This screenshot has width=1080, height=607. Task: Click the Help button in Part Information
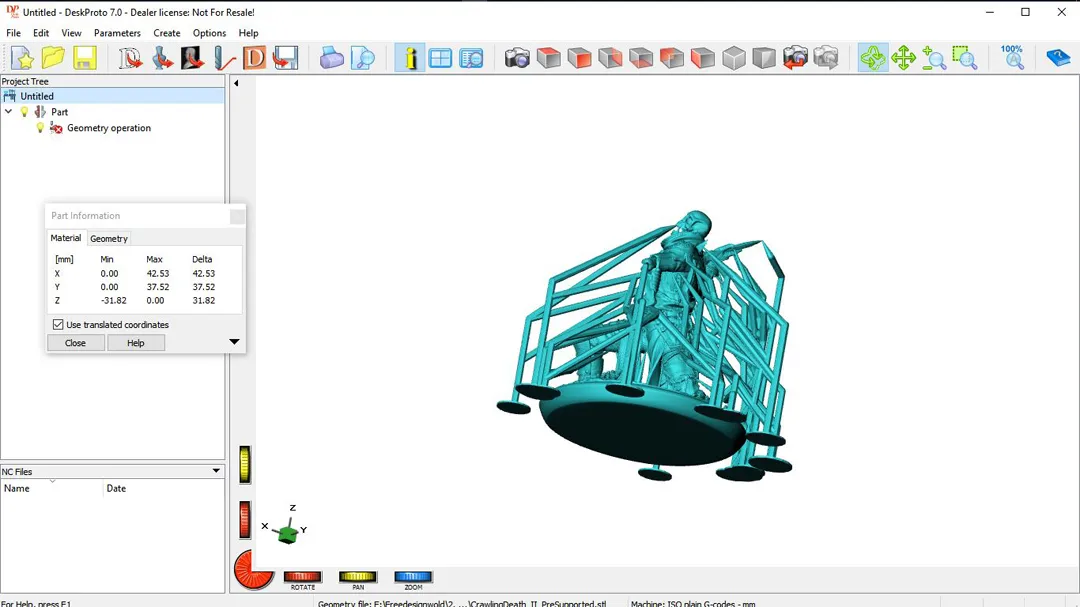pos(136,342)
